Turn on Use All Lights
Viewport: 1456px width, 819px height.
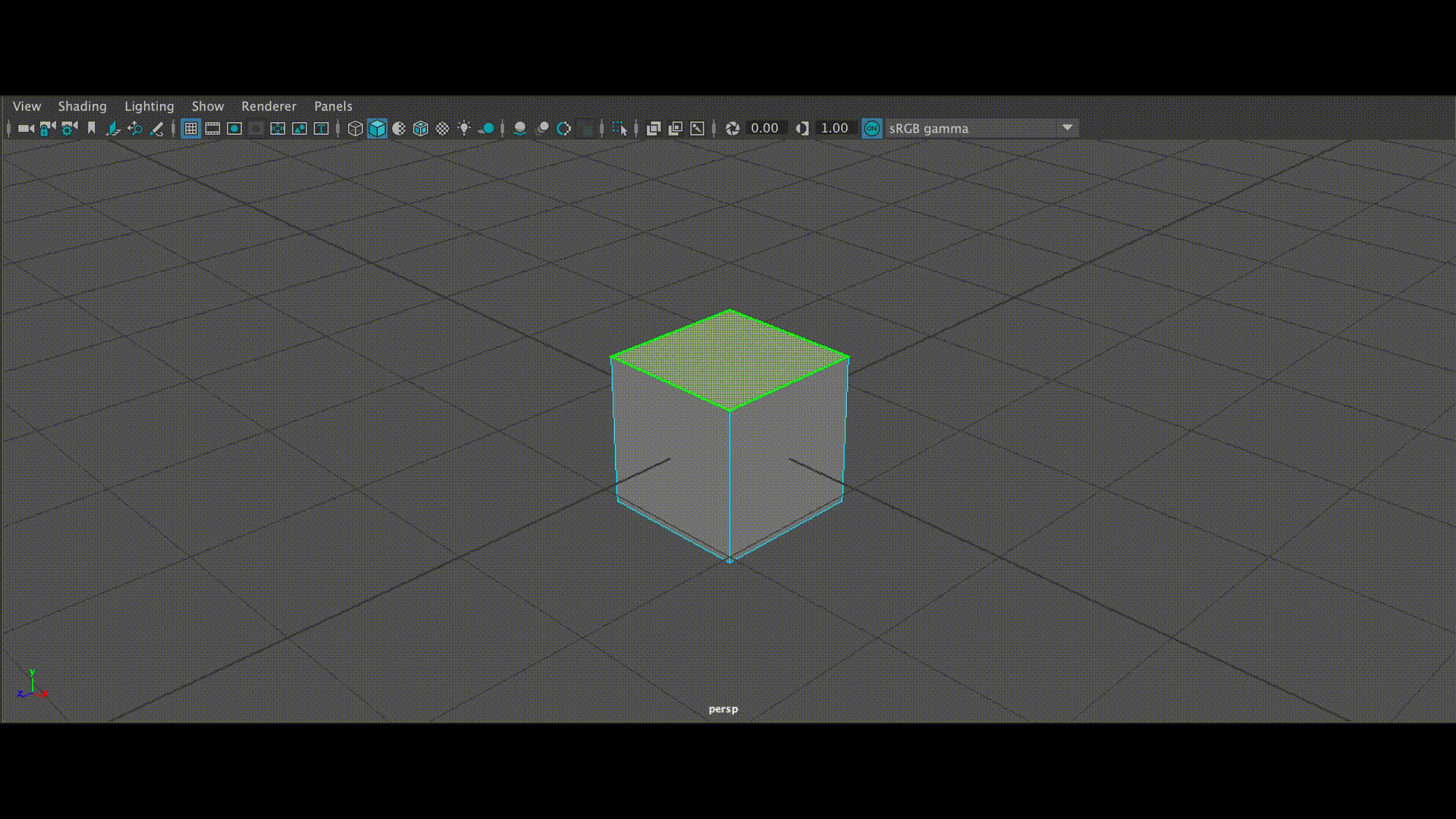(464, 128)
